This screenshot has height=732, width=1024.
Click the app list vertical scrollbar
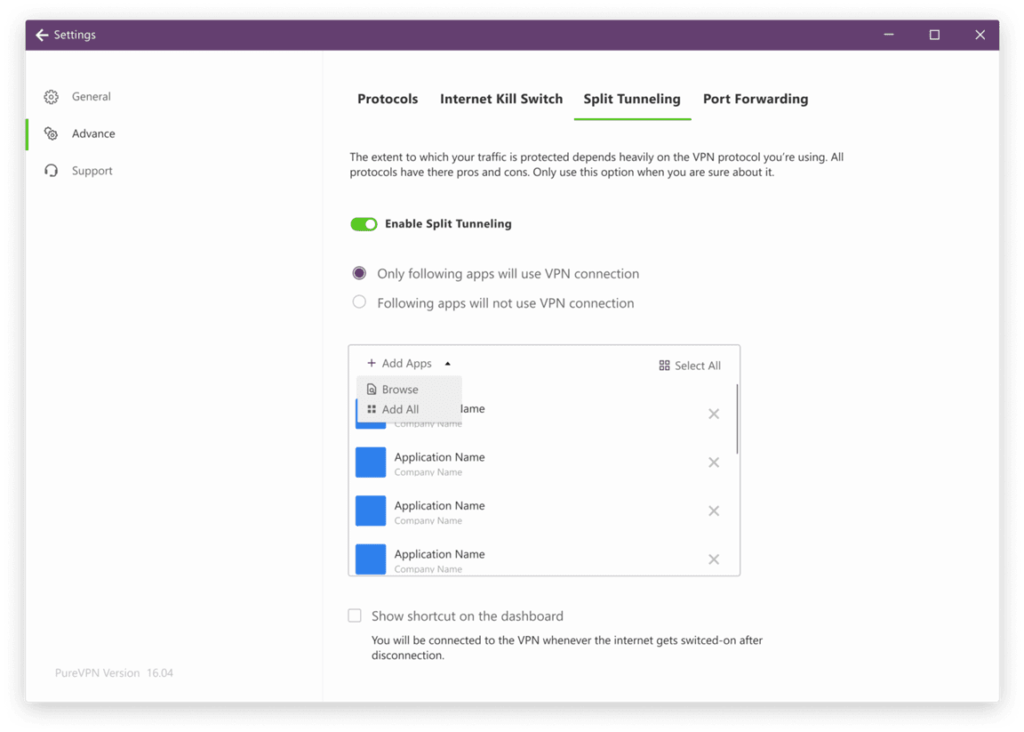coord(738,420)
